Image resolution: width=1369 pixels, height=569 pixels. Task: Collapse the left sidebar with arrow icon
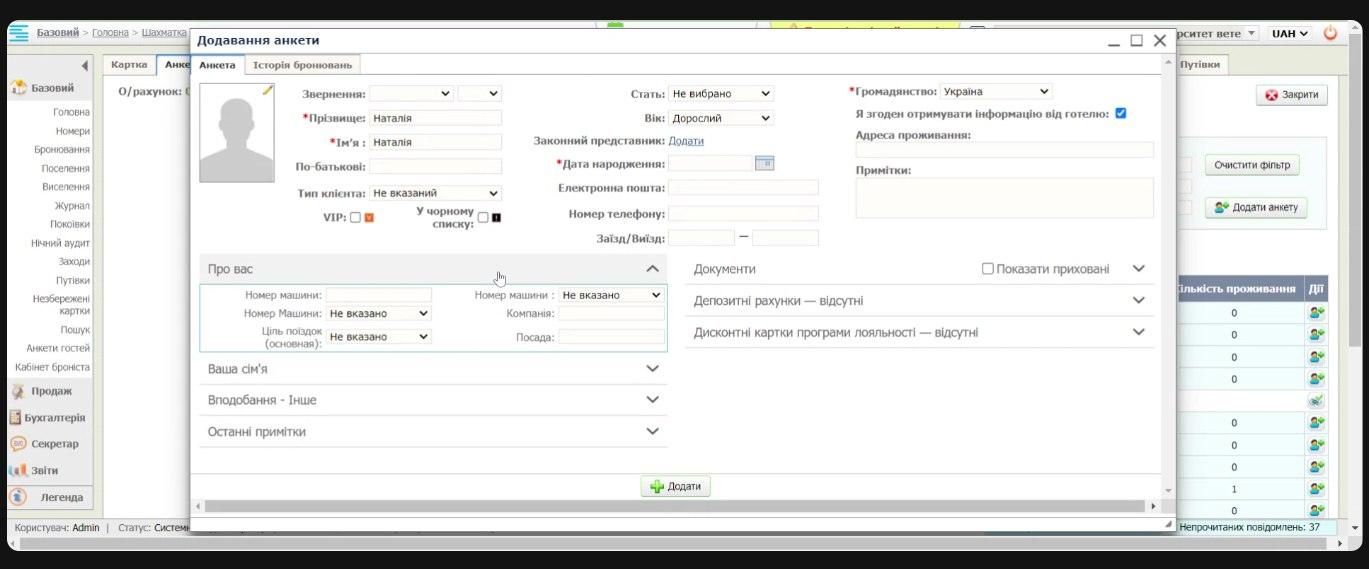pos(85,66)
